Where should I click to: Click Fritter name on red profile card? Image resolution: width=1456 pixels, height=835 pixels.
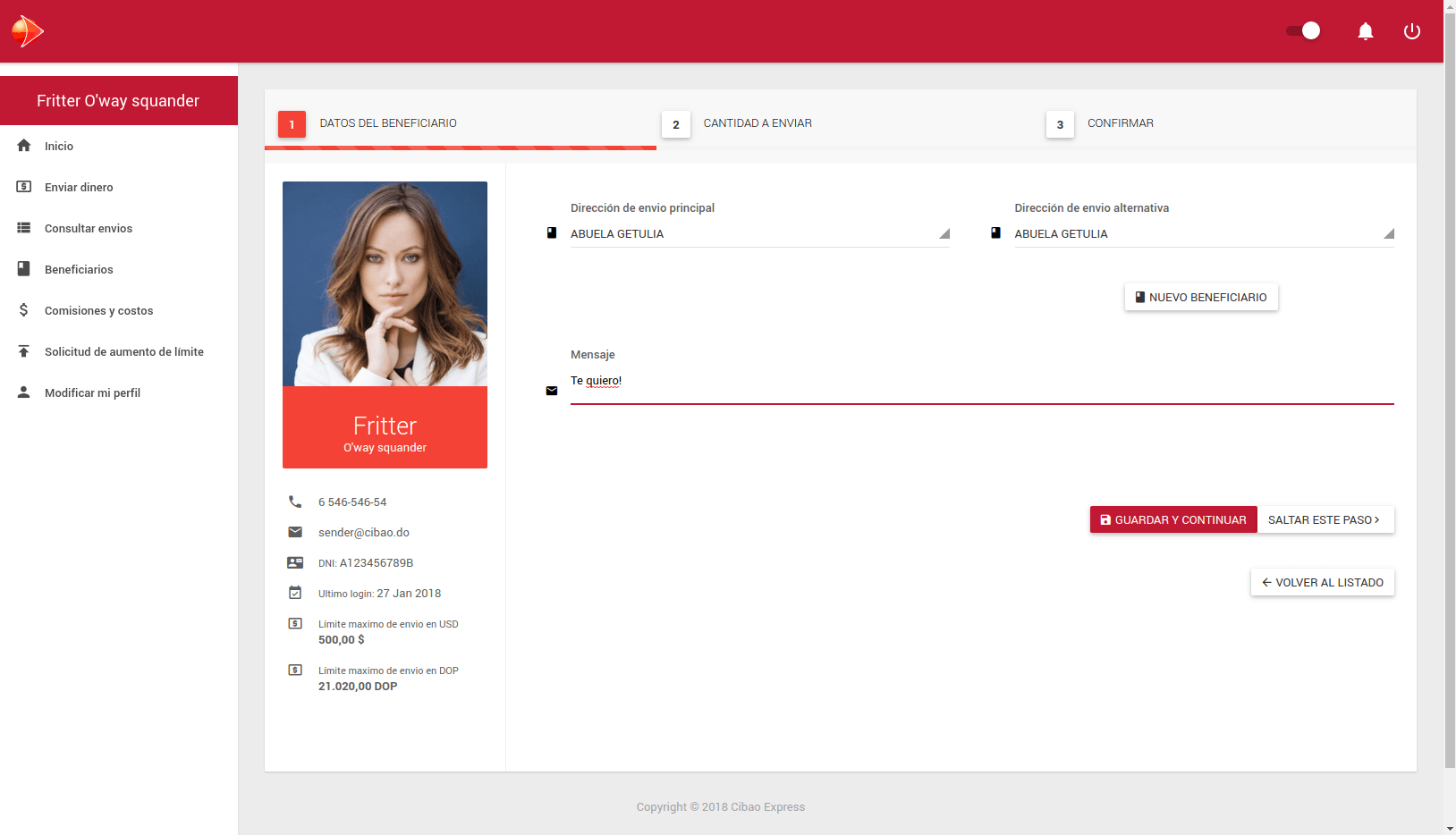[x=385, y=426]
